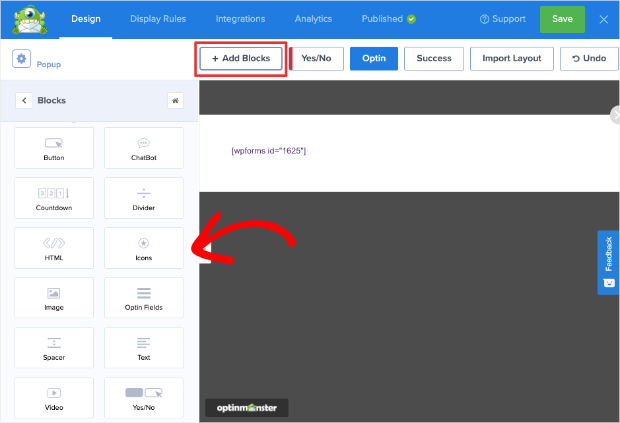
Task: Select the wpforms shortcode text in canvas
Action: 268,151
